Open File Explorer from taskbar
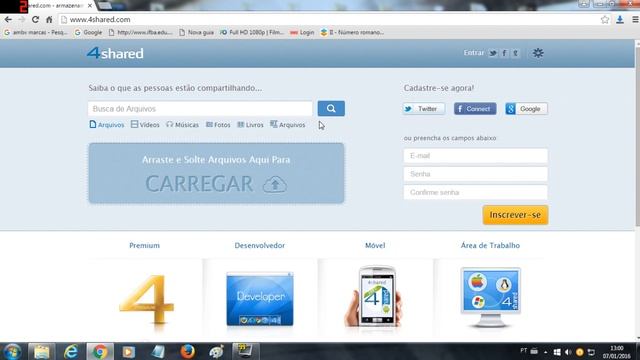 pyautogui.click(x=42, y=351)
